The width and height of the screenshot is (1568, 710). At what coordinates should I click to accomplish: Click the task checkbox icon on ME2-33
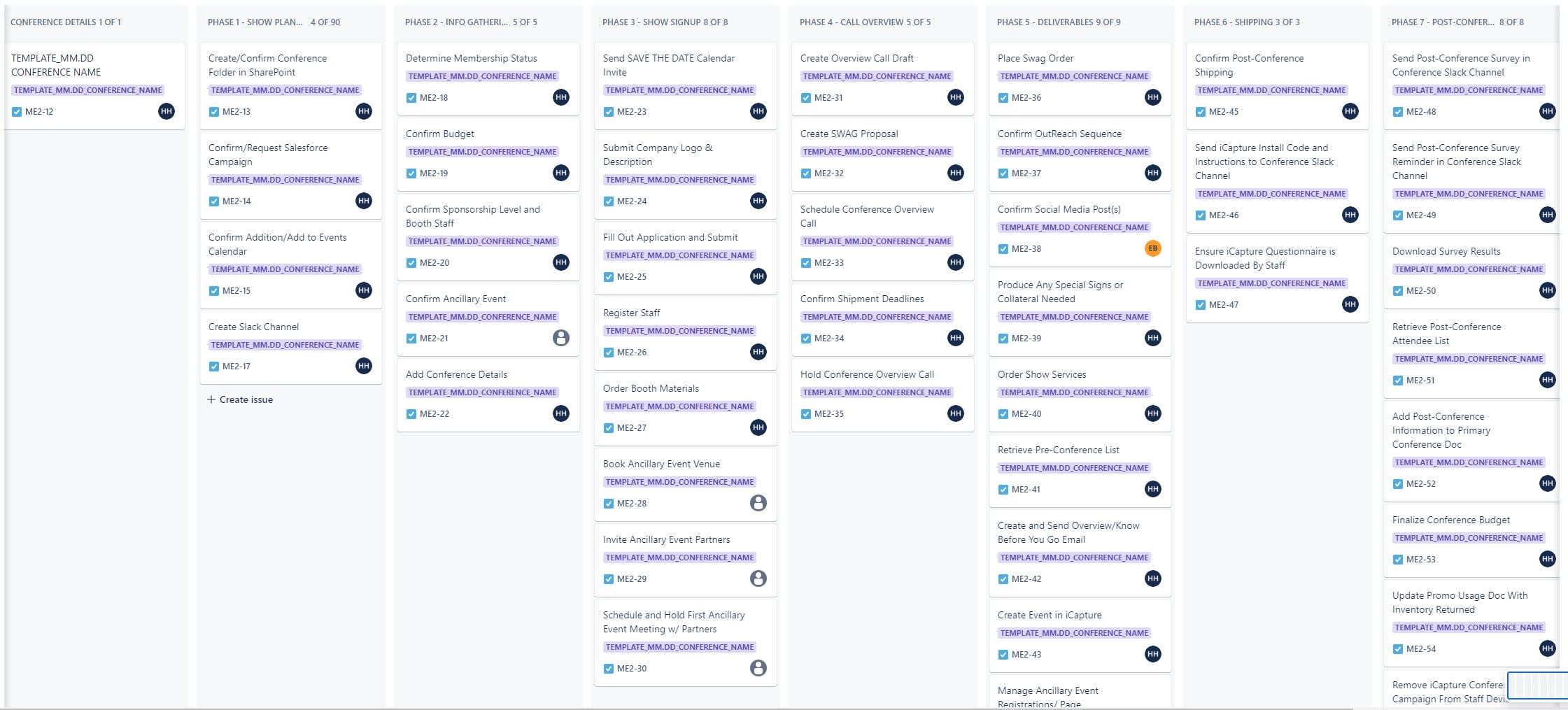tap(806, 263)
